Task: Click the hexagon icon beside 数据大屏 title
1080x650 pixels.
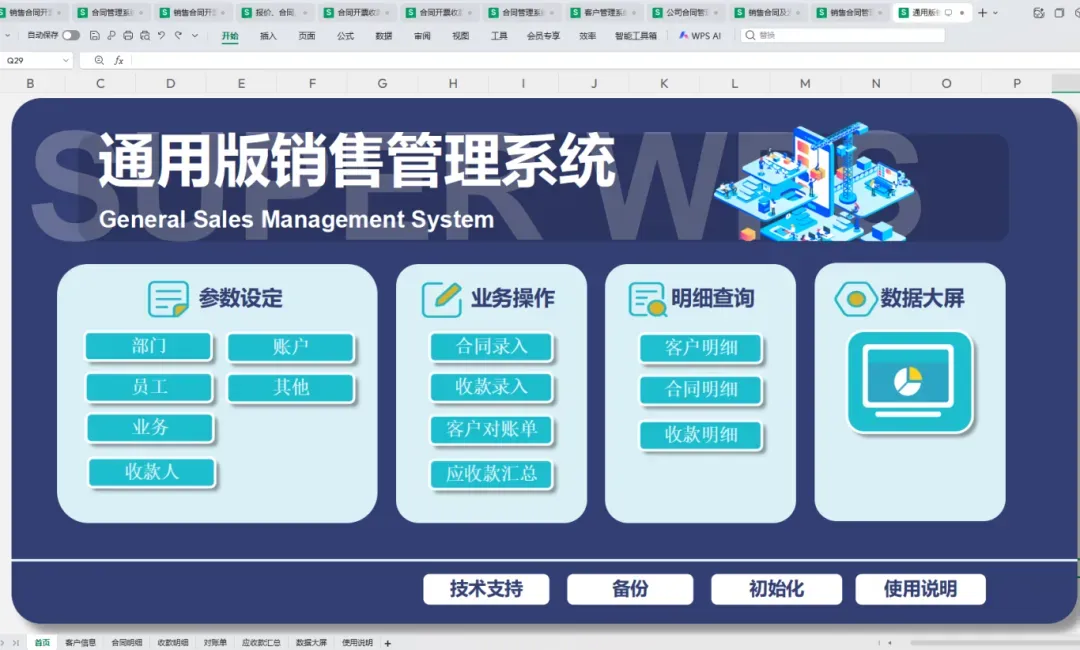Action: [855, 299]
